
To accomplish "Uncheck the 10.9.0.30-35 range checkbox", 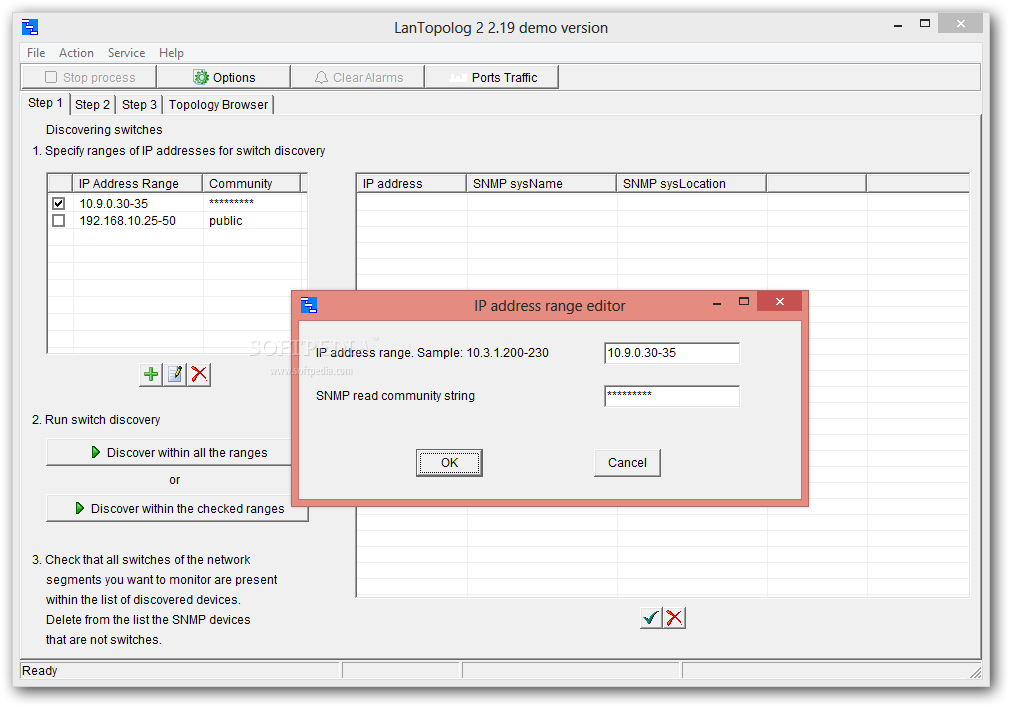I will coord(59,203).
